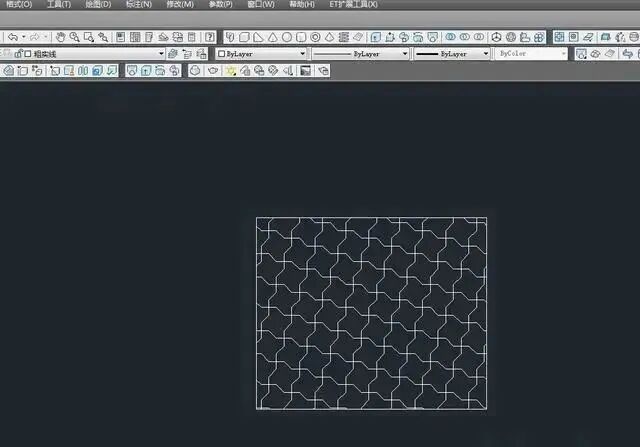
Task: Select the Zoom Window tool
Action: (89, 37)
